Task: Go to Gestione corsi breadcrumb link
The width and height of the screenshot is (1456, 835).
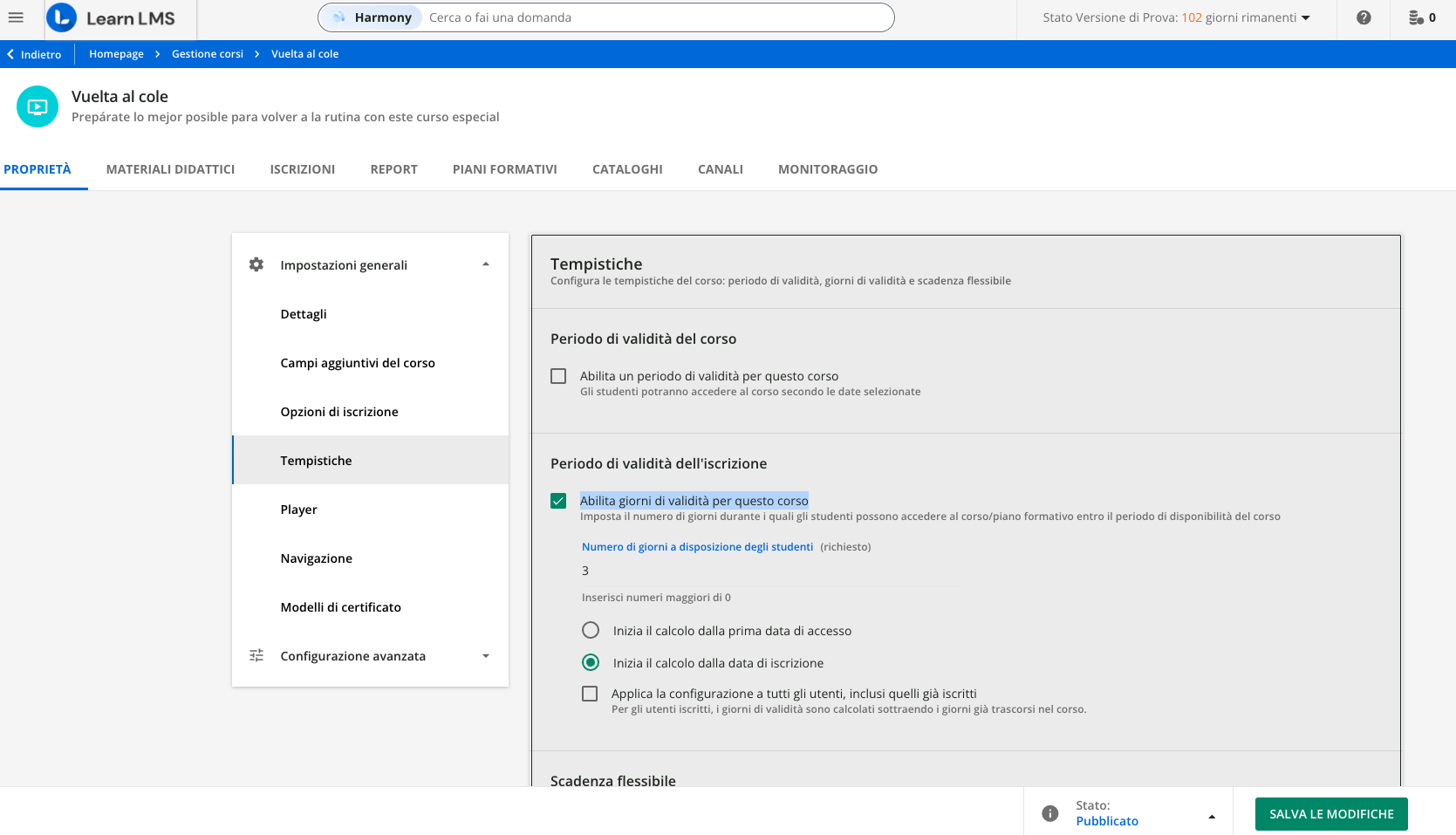Action: [208, 54]
